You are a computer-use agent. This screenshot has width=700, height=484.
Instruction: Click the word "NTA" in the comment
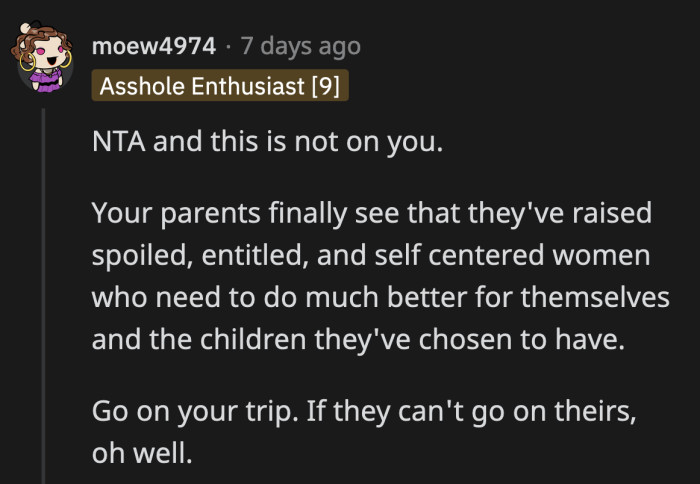(119, 141)
